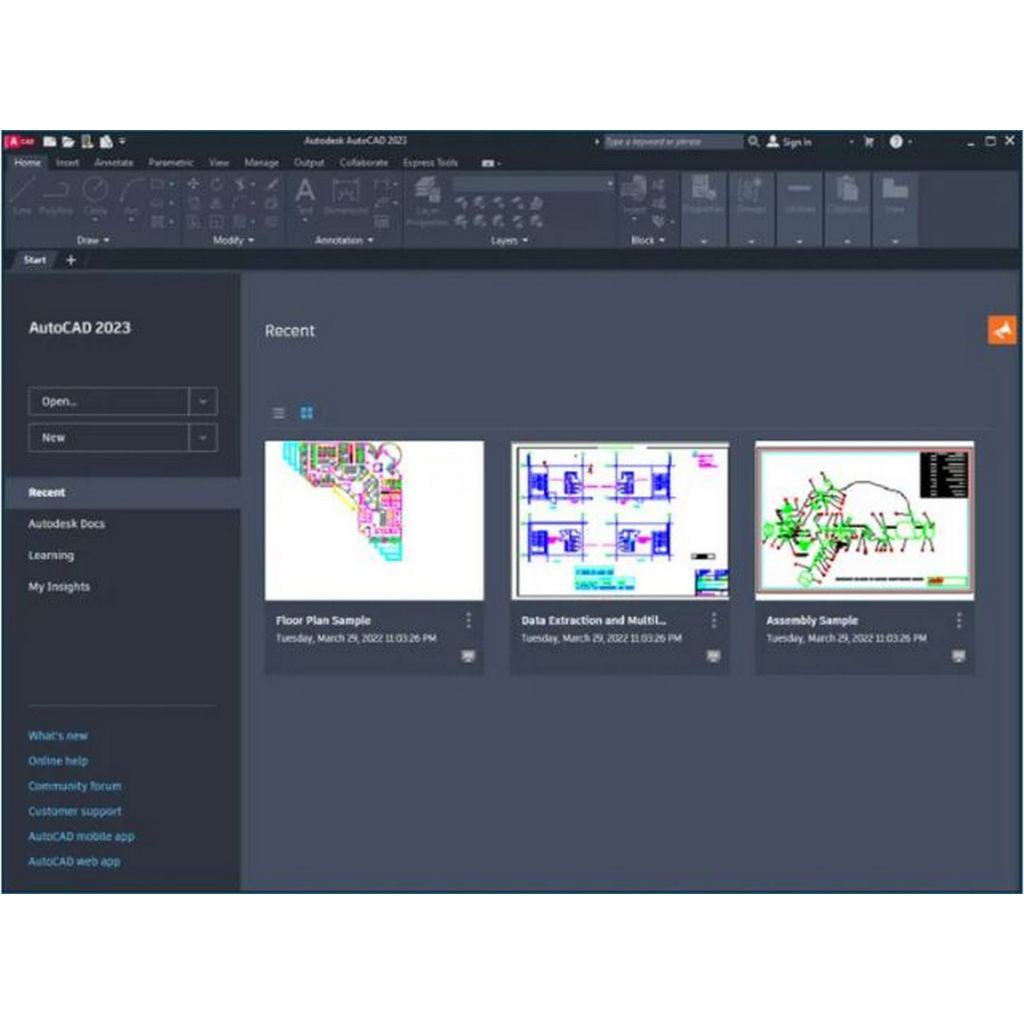Click the New file quick access icon

coord(50,141)
